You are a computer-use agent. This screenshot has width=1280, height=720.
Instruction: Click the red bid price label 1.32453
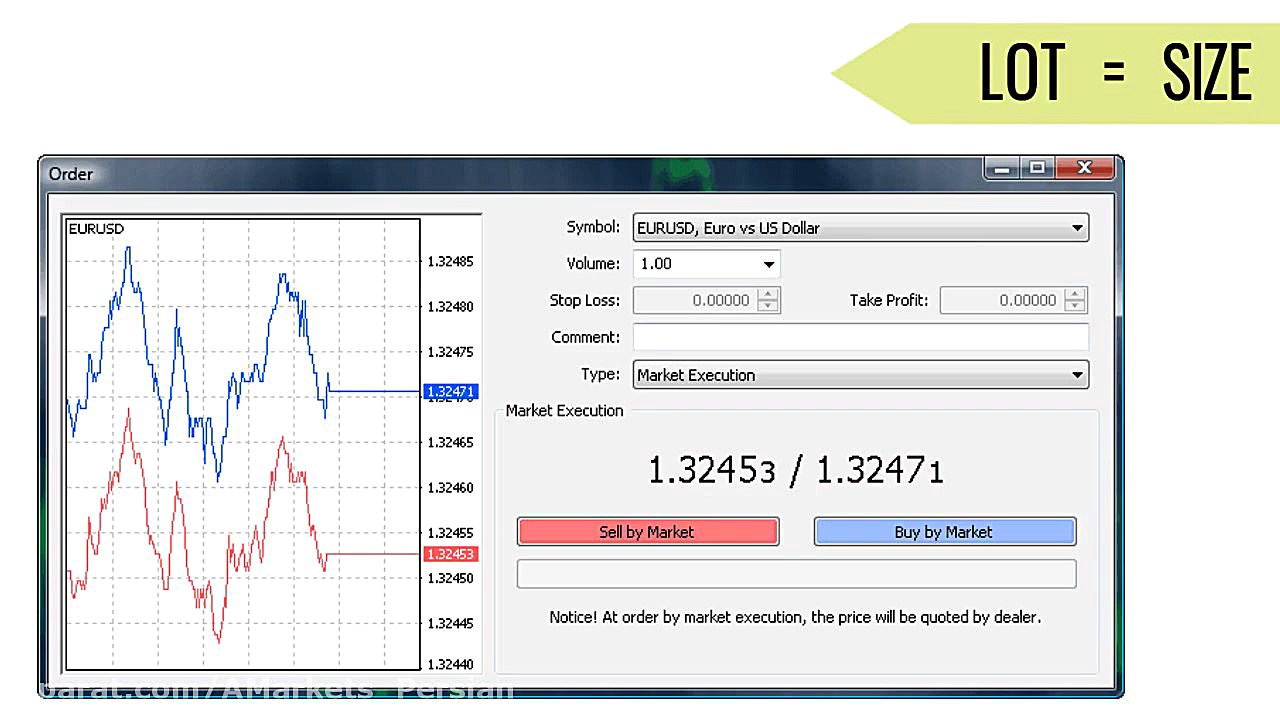point(450,554)
